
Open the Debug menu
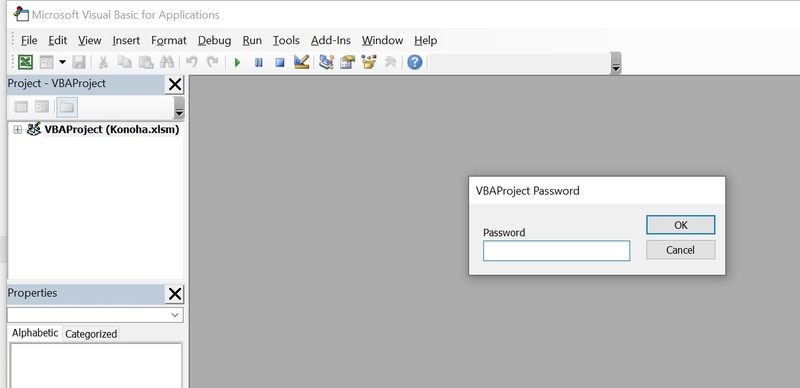click(214, 40)
